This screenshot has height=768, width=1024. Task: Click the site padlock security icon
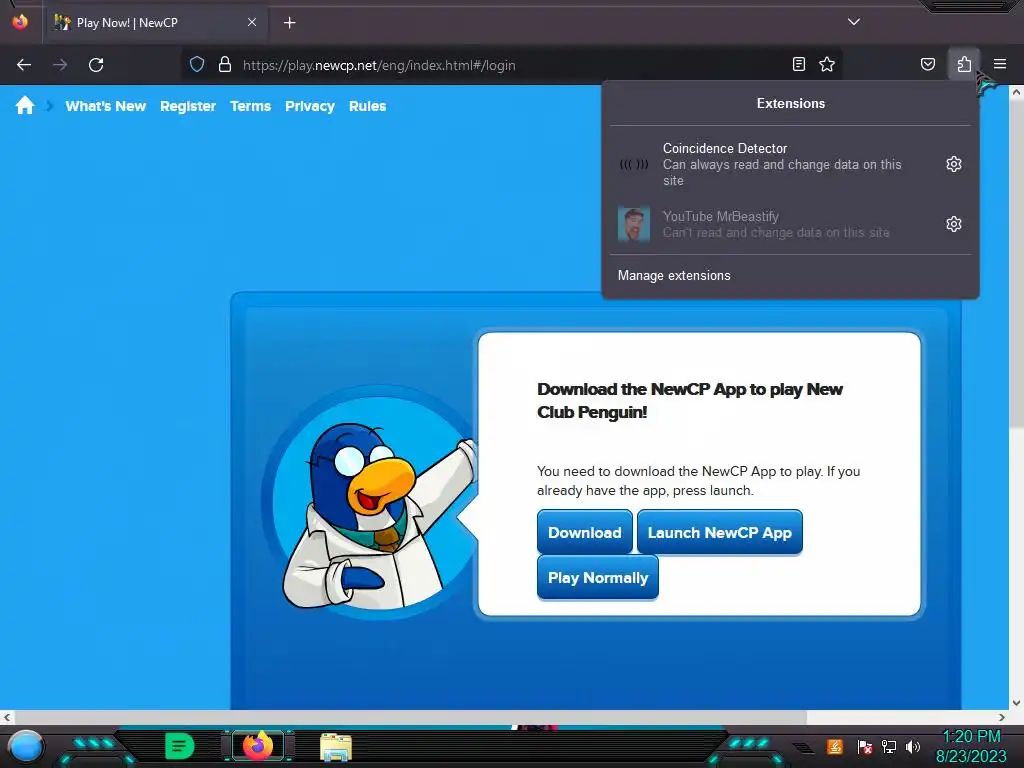pyautogui.click(x=225, y=65)
